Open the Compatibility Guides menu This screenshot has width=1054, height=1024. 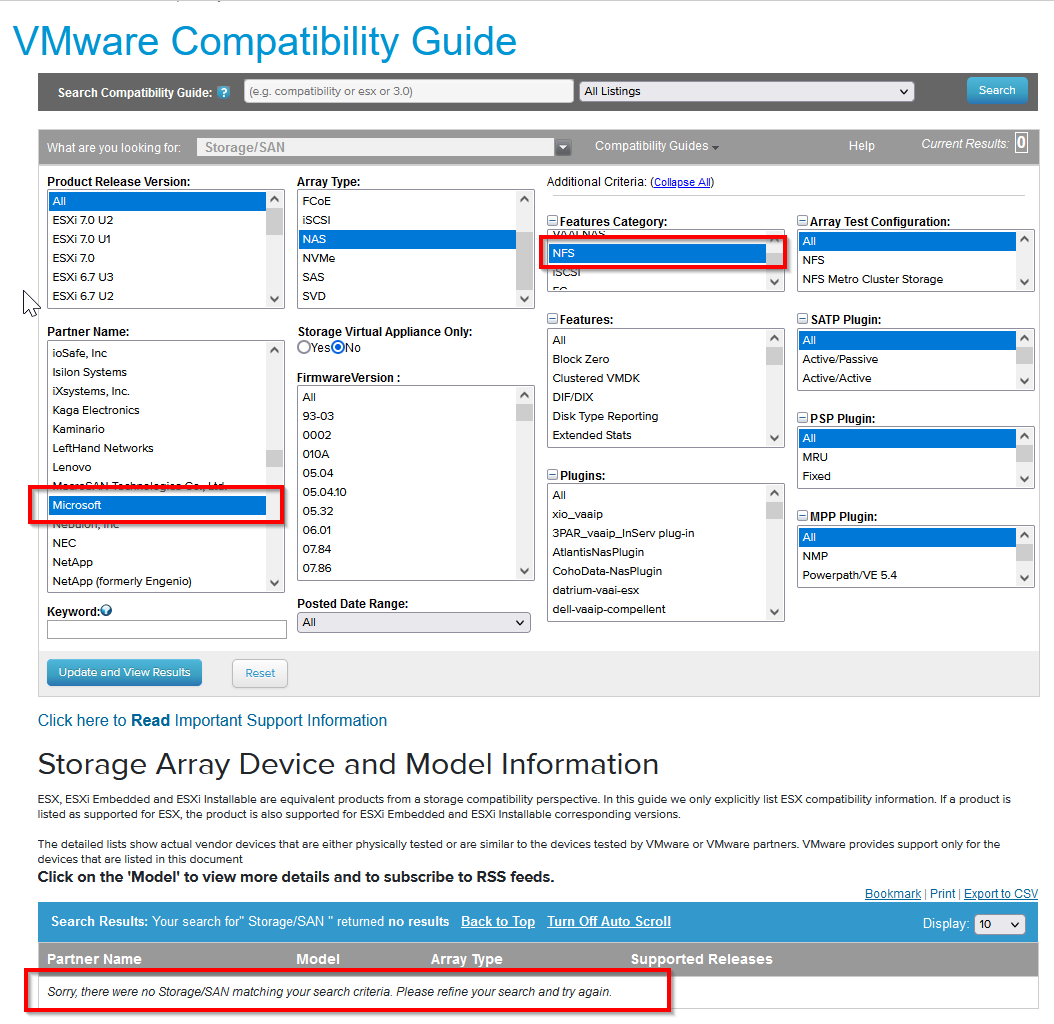pyautogui.click(x=656, y=146)
